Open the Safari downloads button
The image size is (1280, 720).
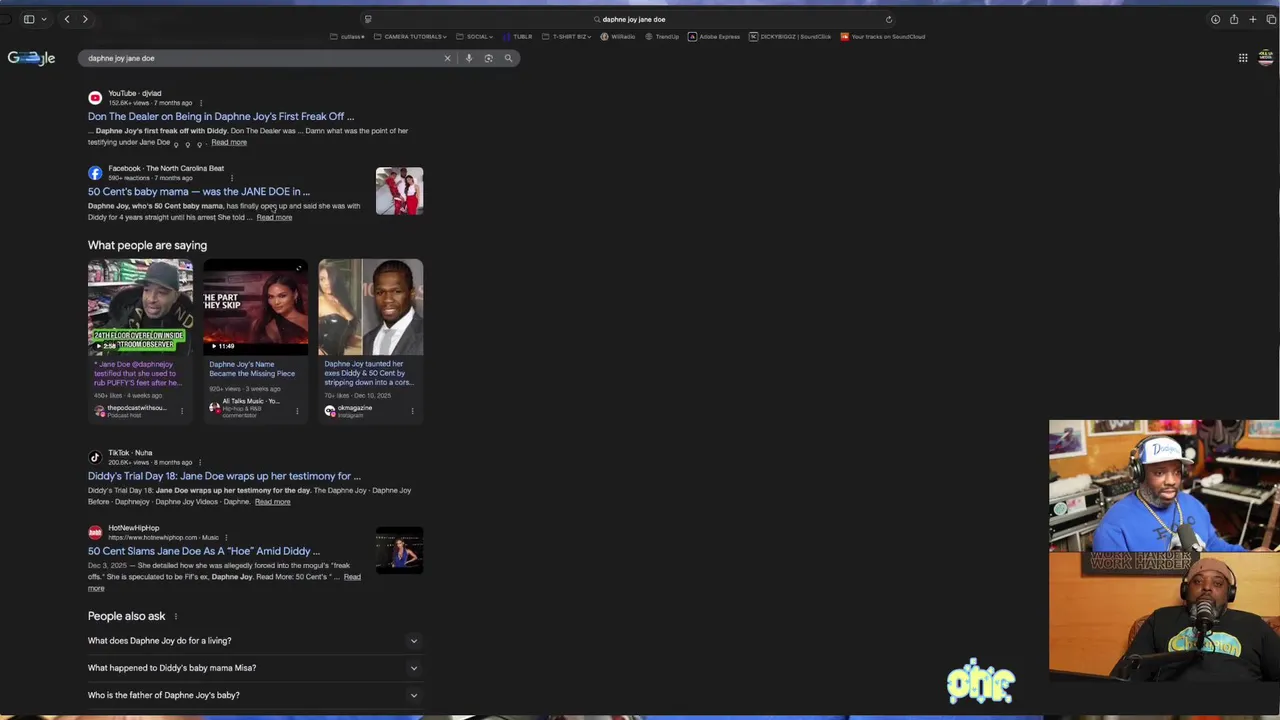coord(1215,19)
